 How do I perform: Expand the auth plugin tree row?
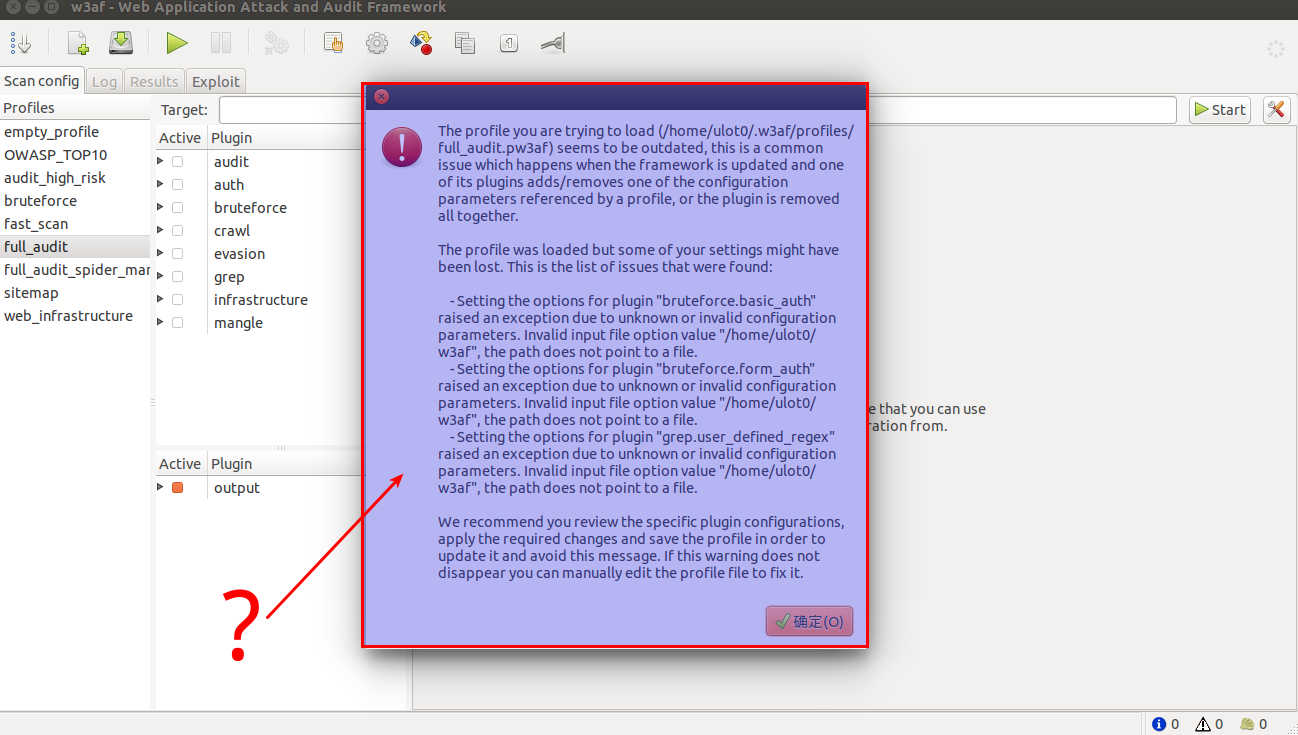click(x=160, y=185)
